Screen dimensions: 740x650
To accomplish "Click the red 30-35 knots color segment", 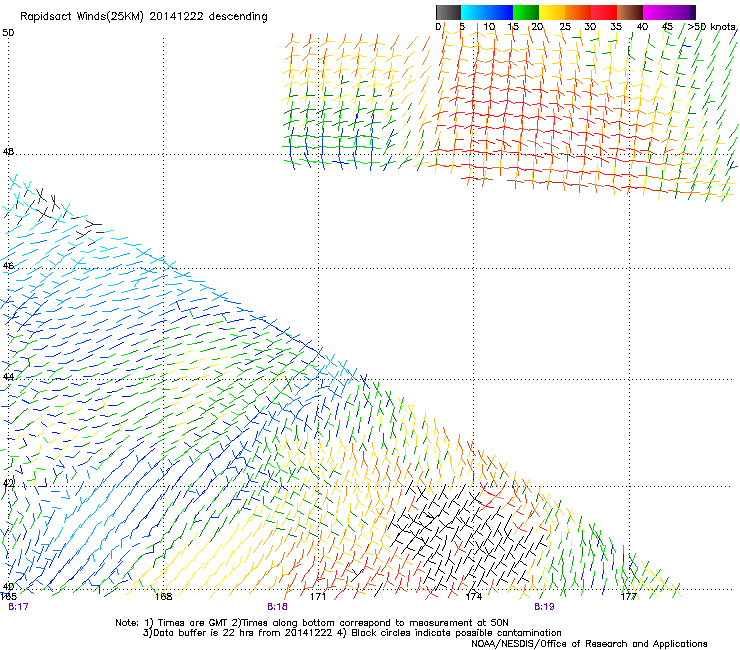I will tap(604, 12).
